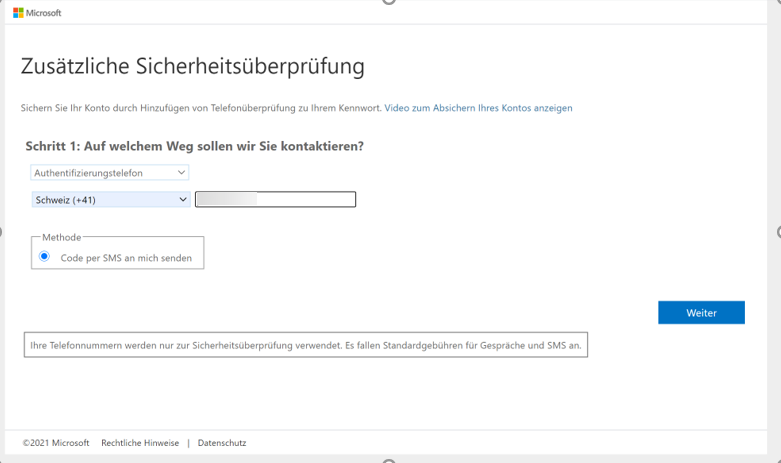
Task: Open the Authentifizierungstelefon contact method dropdown
Action: 110,173
